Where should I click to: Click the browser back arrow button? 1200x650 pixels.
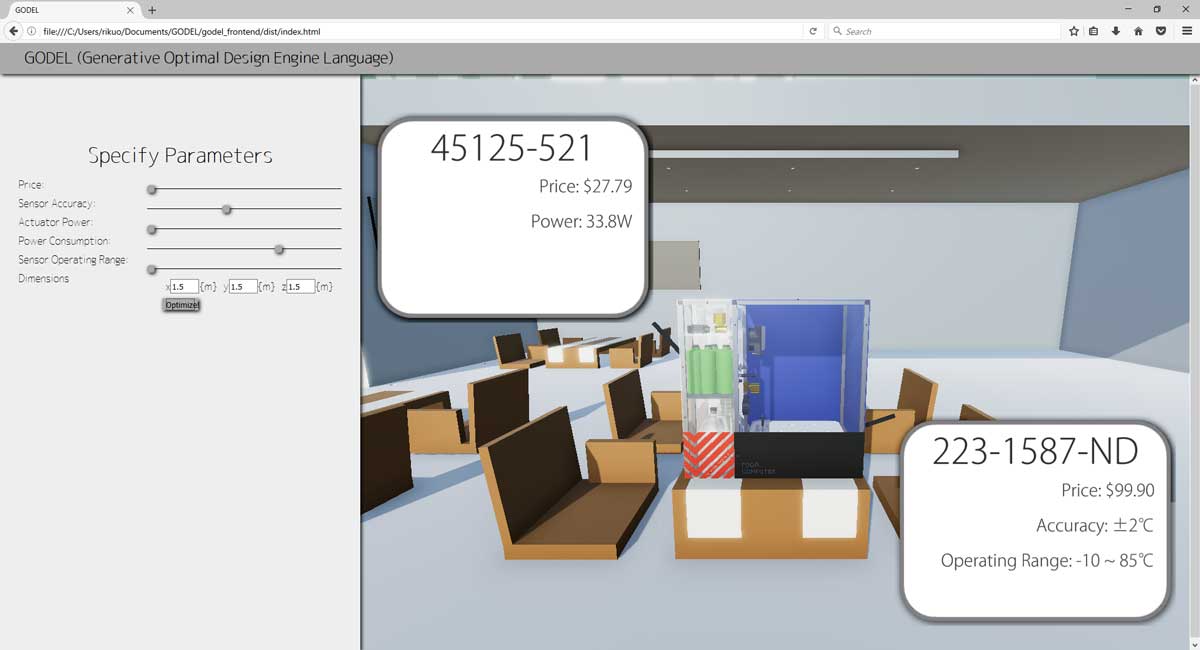point(14,31)
